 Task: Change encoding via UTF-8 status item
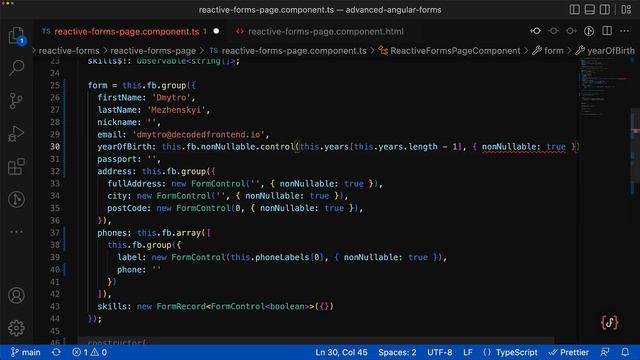click(440, 352)
